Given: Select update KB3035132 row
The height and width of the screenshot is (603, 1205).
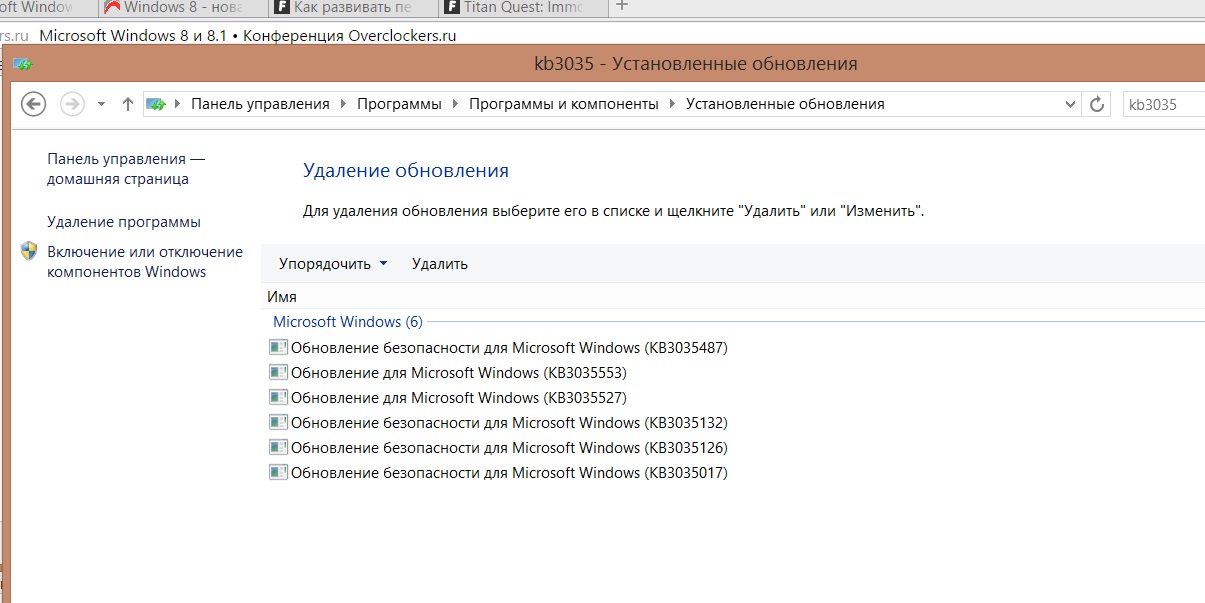Looking at the screenshot, I should pyautogui.click(x=498, y=423).
